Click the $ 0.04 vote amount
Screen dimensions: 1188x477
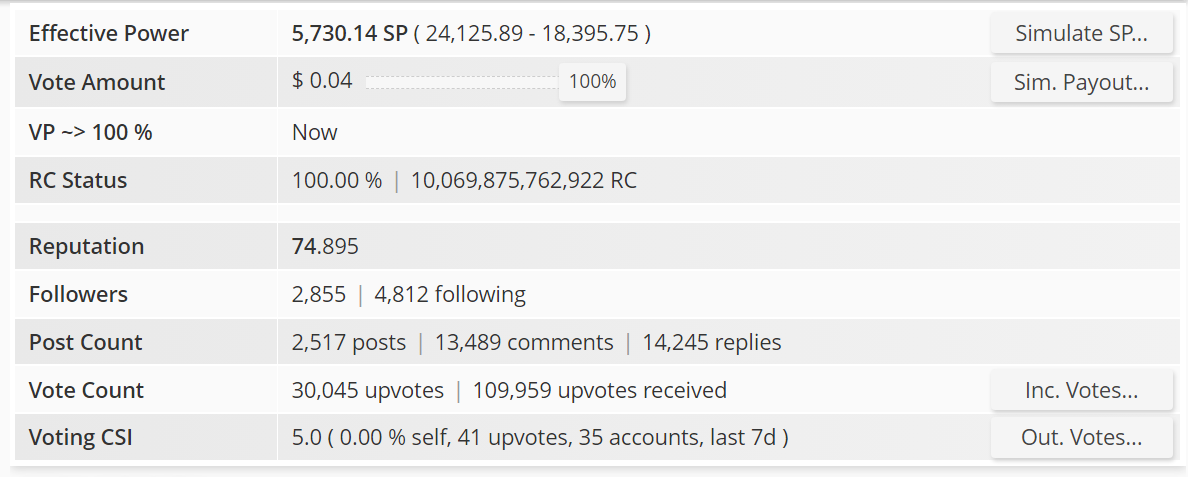click(322, 81)
